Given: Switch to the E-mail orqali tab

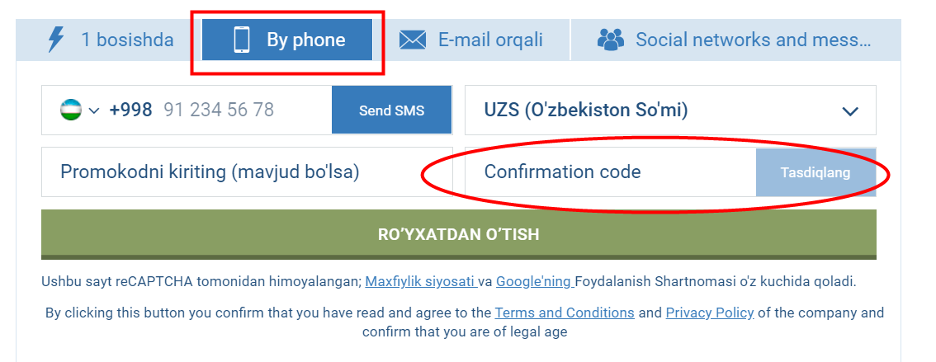Looking at the screenshot, I should tap(472, 40).
